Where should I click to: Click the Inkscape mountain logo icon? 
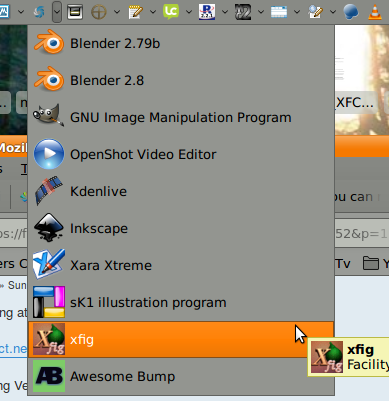pyautogui.click(x=49, y=228)
